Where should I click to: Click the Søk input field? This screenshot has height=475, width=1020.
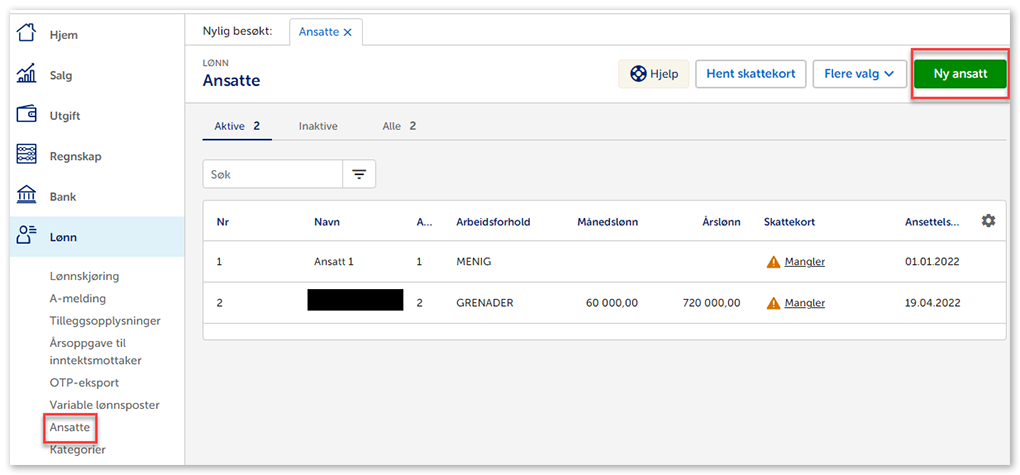[x=273, y=175]
